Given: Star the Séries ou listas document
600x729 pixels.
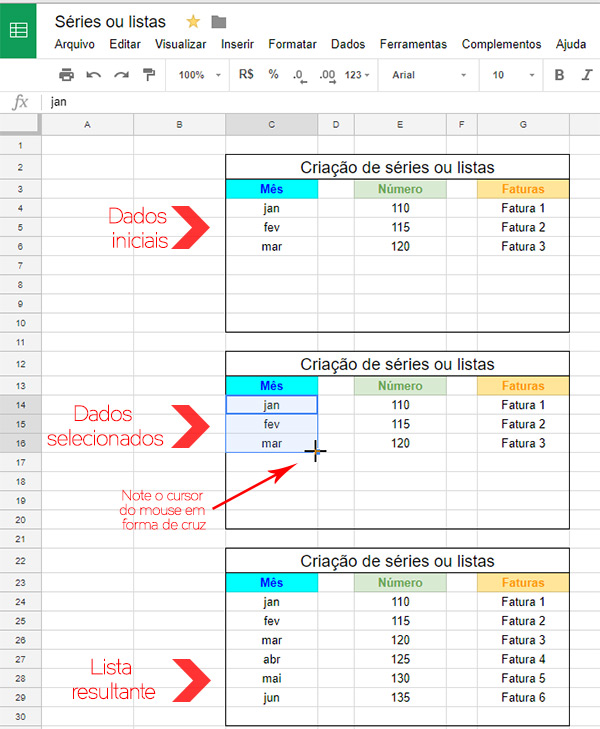Looking at the screenshot, I should pyautogui.click(x=193, y=21).
